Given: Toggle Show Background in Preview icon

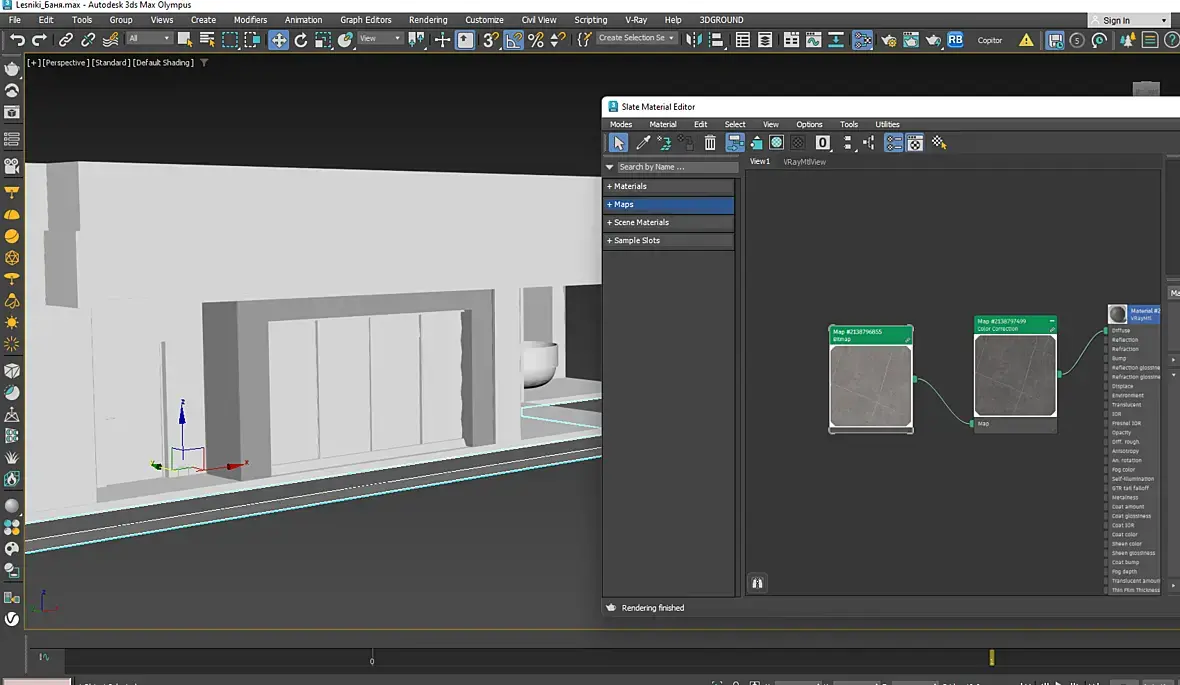Looking at the screenshot, I should click(x=797, y=143).
